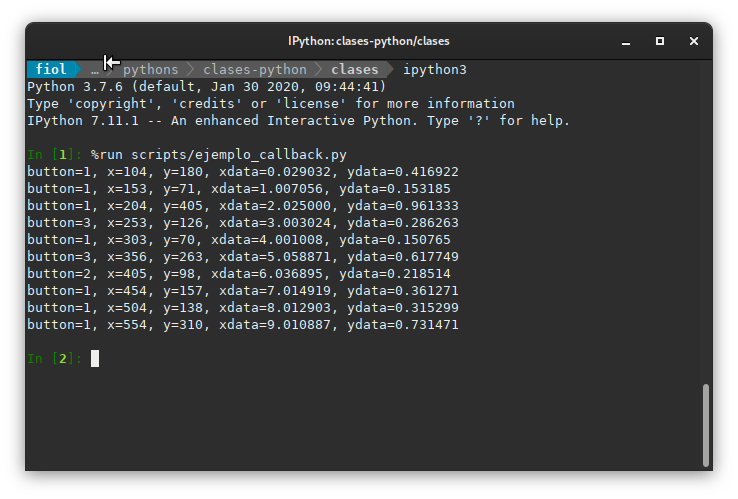The width and height of the screenshot is (738, 499).
Task: Click the first 'button=3' output line
Action: [243, 223]
